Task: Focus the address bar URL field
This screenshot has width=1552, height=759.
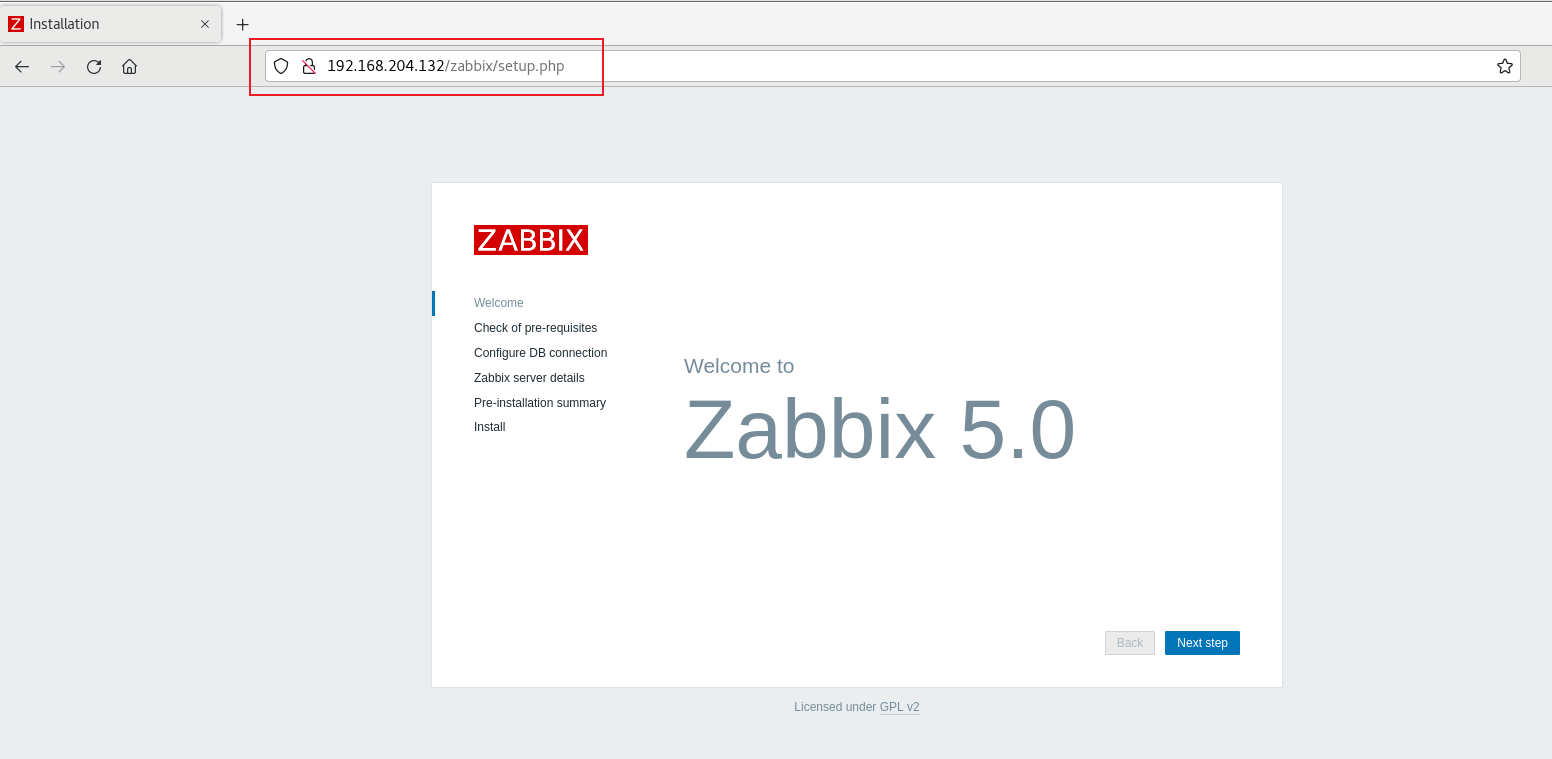Action: coord(892,66)
